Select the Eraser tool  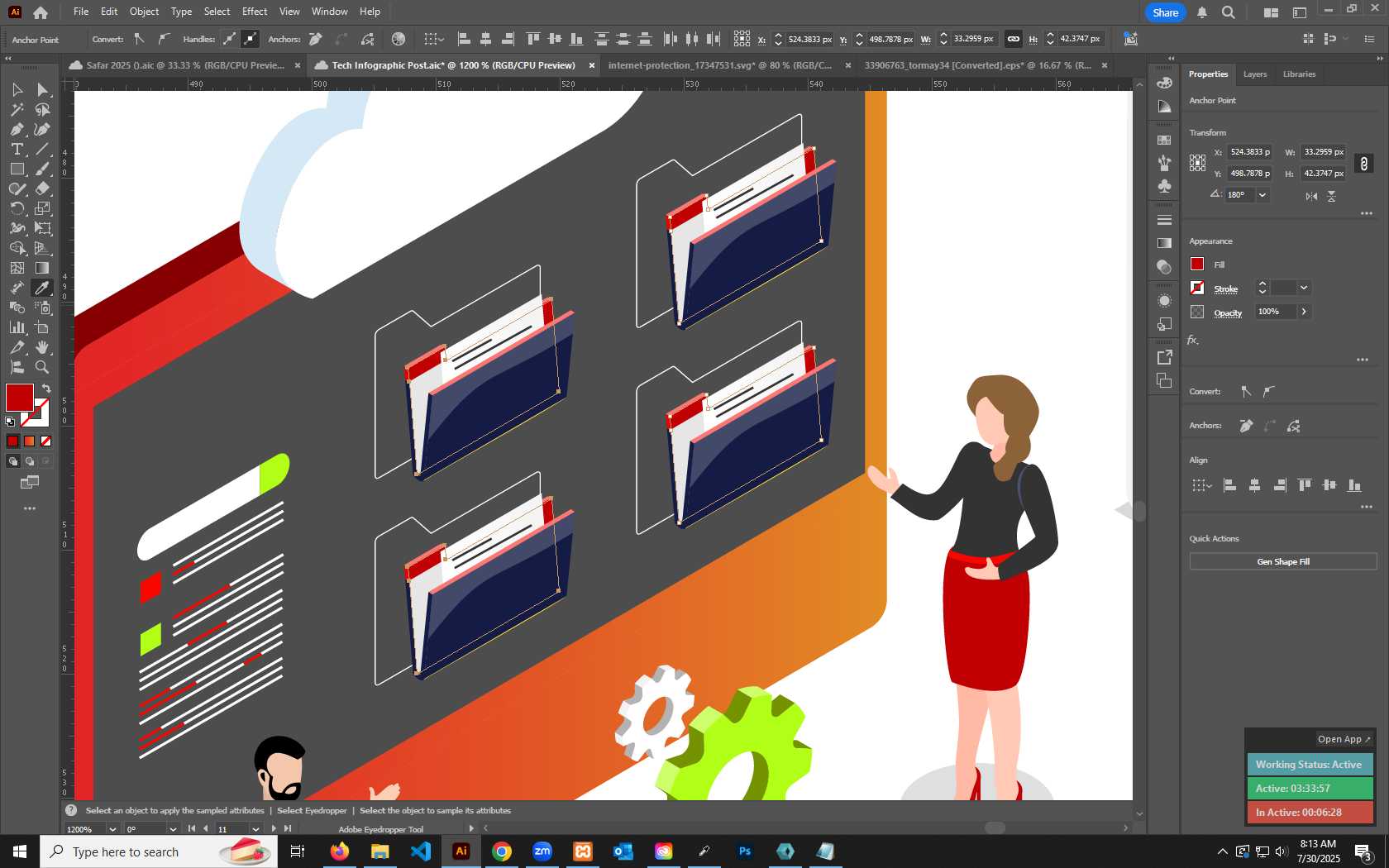42,188
